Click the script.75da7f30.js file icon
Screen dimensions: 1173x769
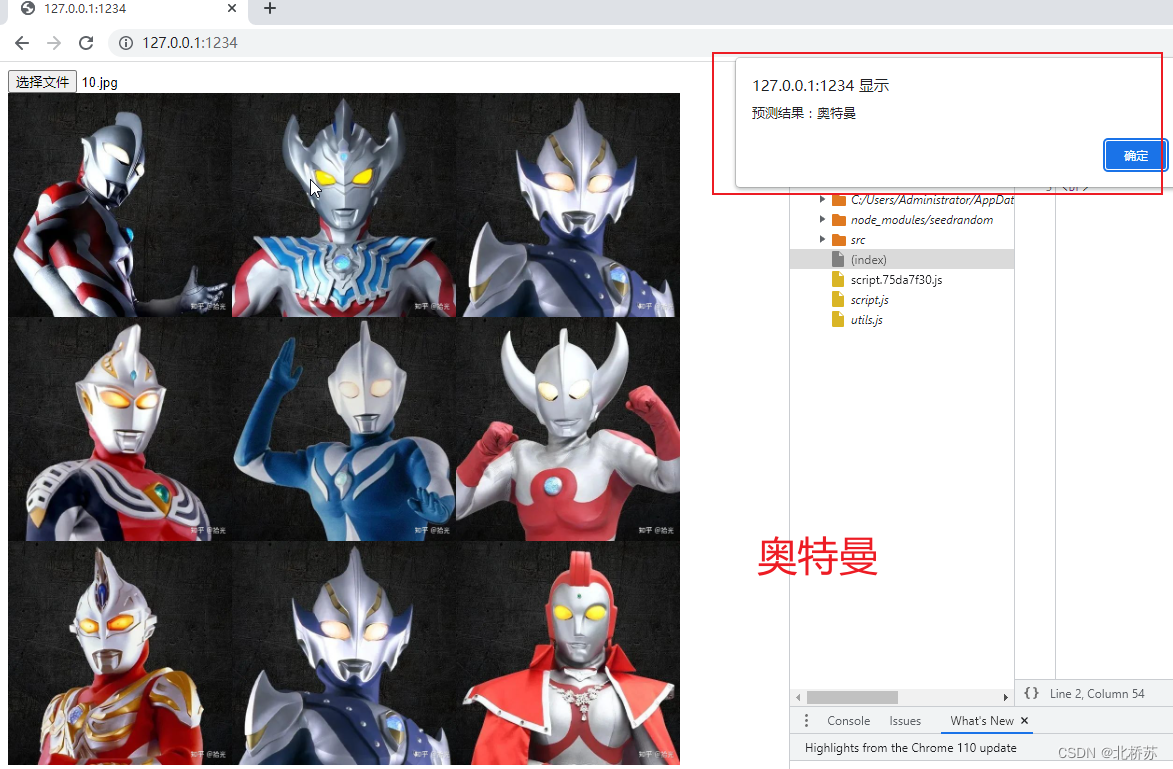(838, 280)
